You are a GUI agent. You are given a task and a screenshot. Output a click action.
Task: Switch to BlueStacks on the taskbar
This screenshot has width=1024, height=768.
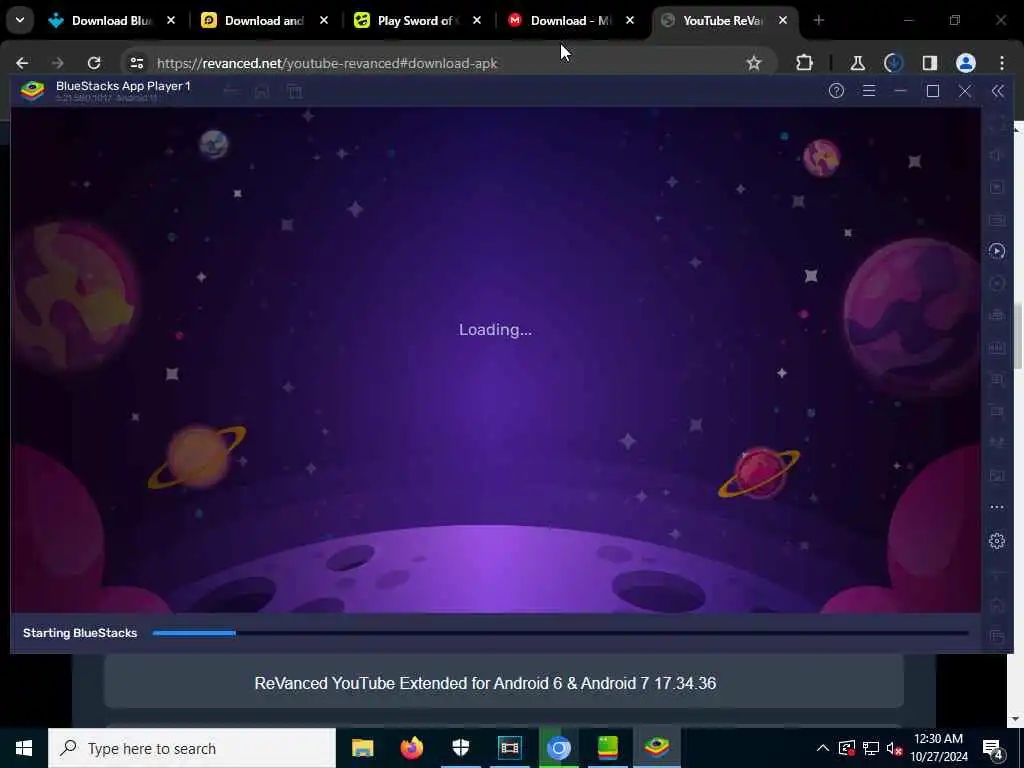click(657, 748)
